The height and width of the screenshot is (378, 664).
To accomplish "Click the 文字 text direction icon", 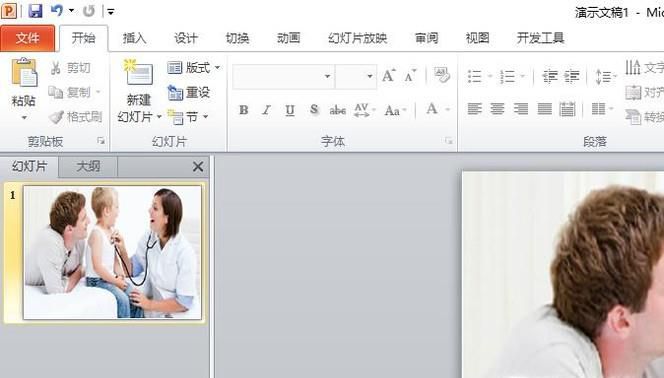I will 633,67.
